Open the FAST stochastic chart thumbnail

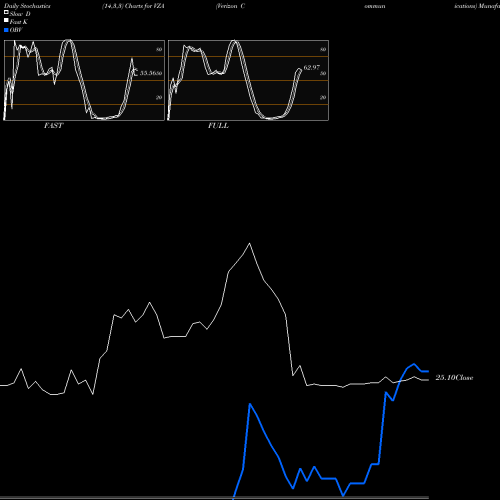tap(84, 80)
